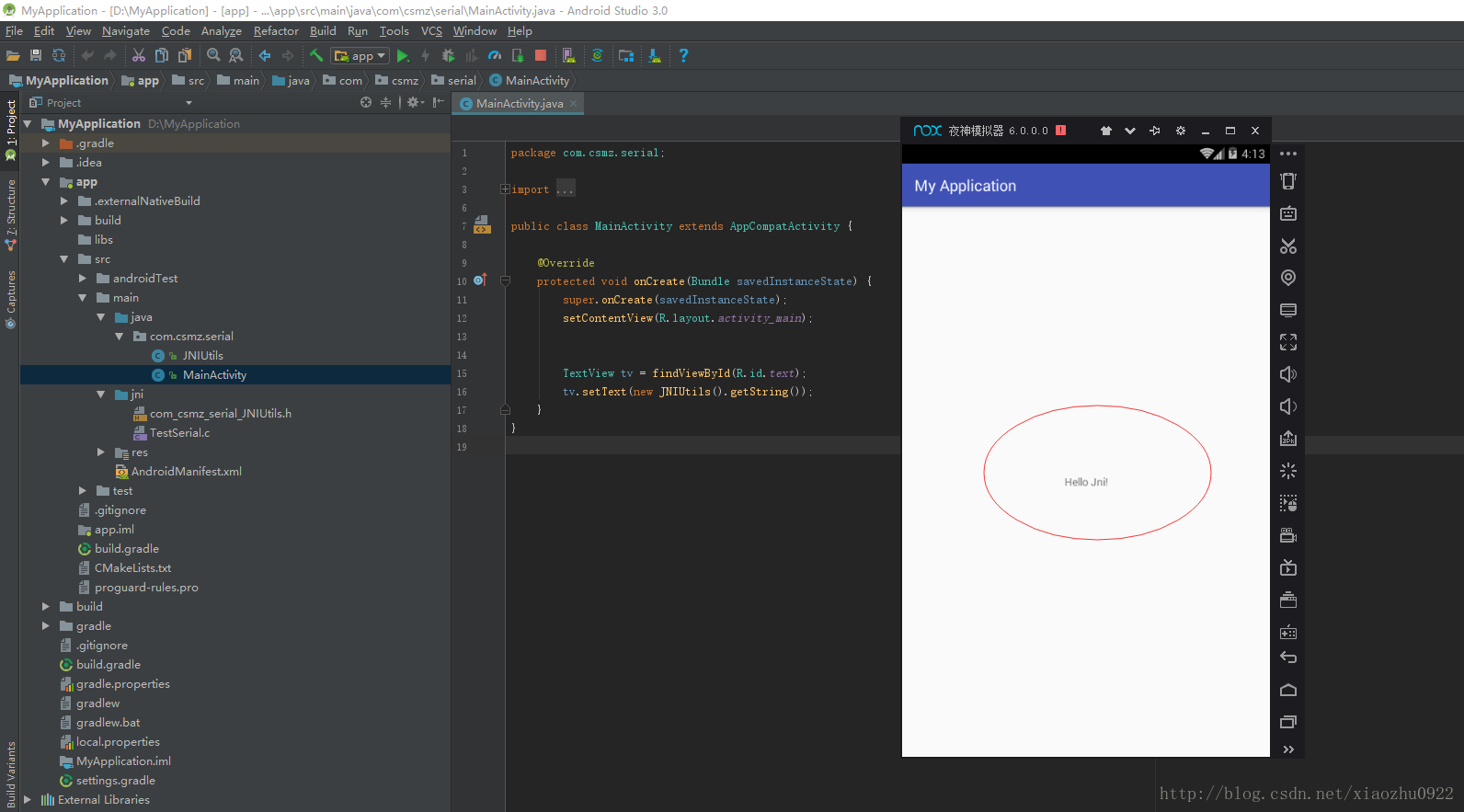Expand the .gradle folder
This screenshot has width=1464, height=812.
pos(46,143)
